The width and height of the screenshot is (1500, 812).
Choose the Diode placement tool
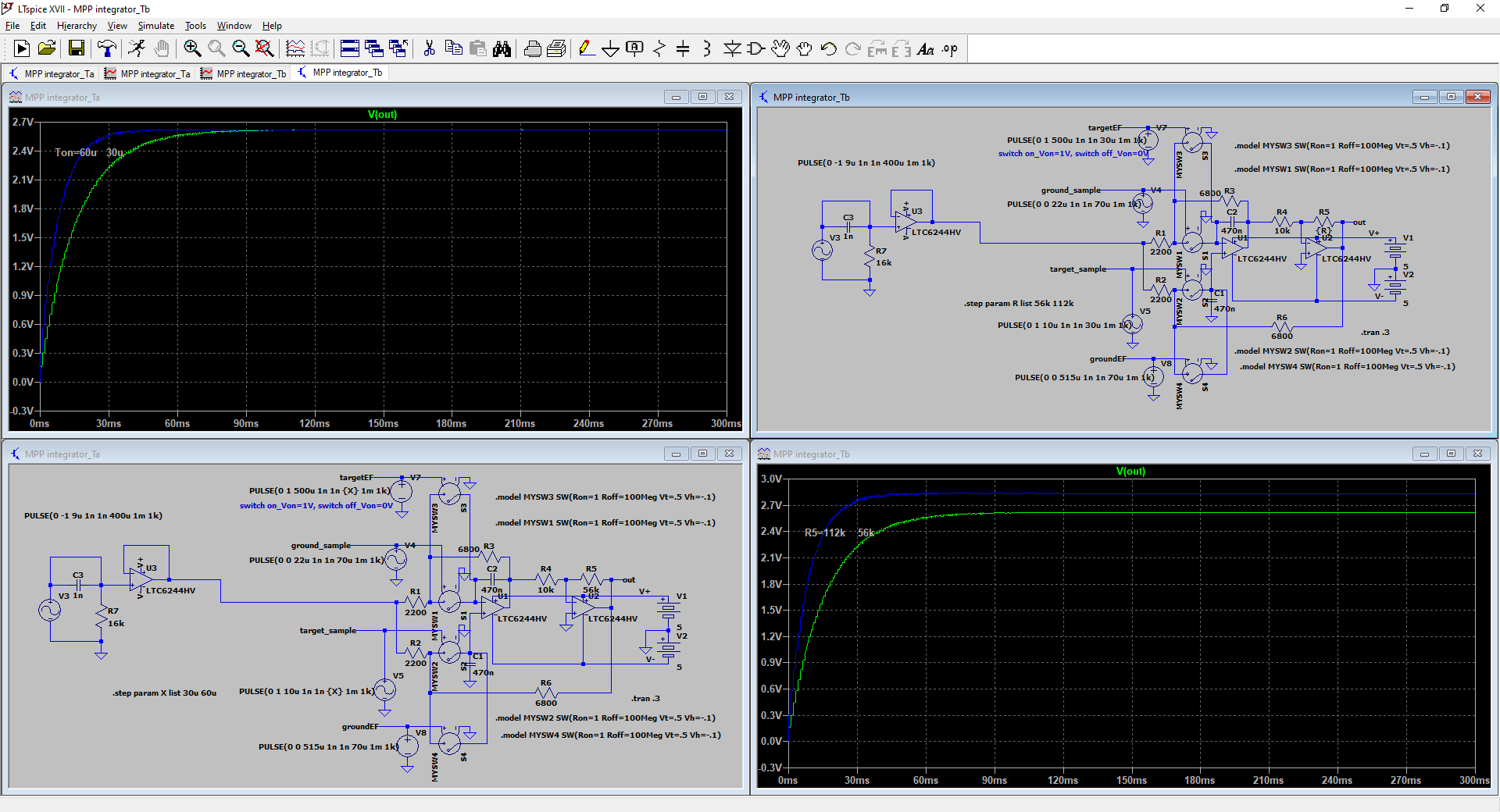pyautogui.click(x=731, y=49)
